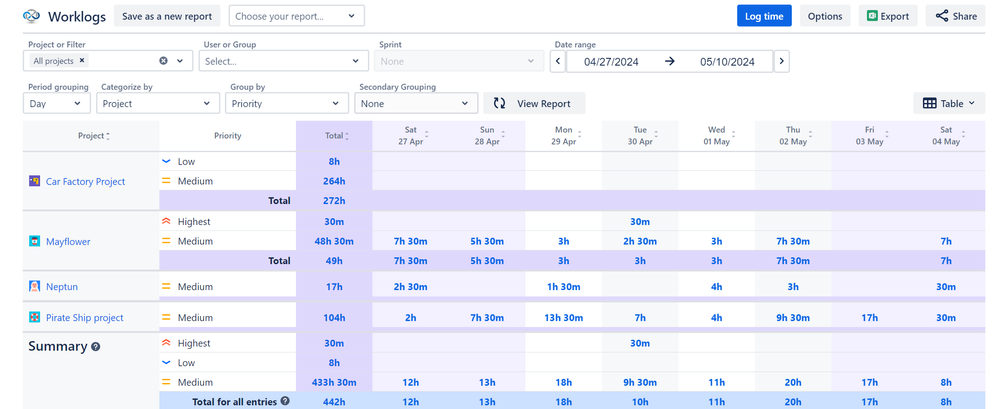
Task: Remove the All projects filter chip
Action: (x=82, y=61)
